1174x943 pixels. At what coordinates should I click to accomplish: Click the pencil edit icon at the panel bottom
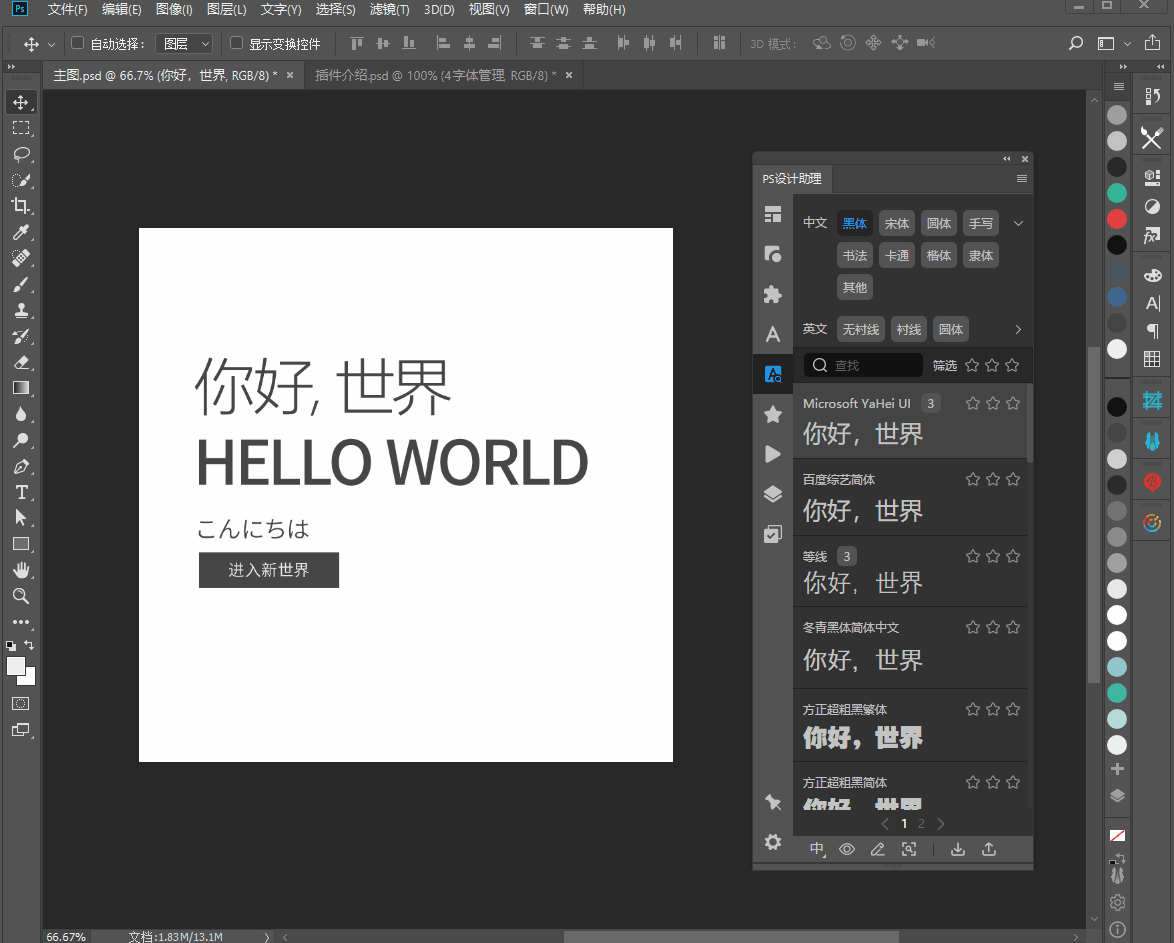(x=878, y=849)
